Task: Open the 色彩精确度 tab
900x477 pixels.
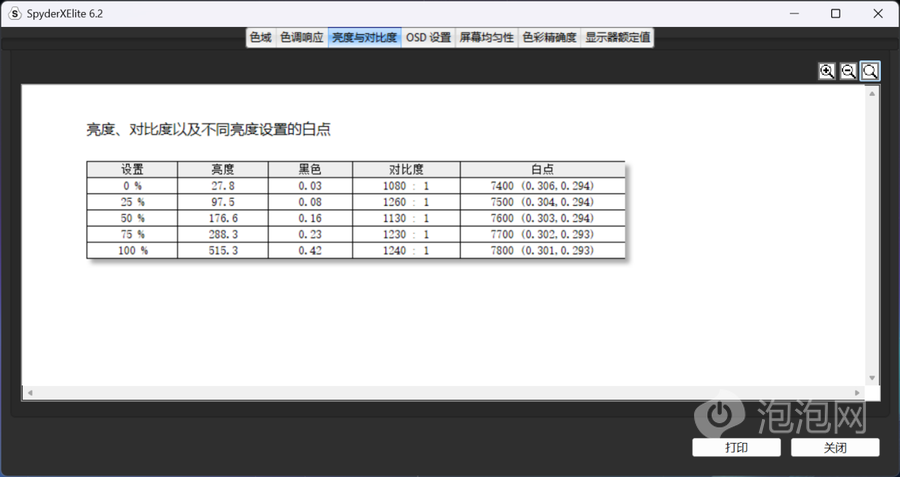Action: pyautogui.click(x=549, y=38)
